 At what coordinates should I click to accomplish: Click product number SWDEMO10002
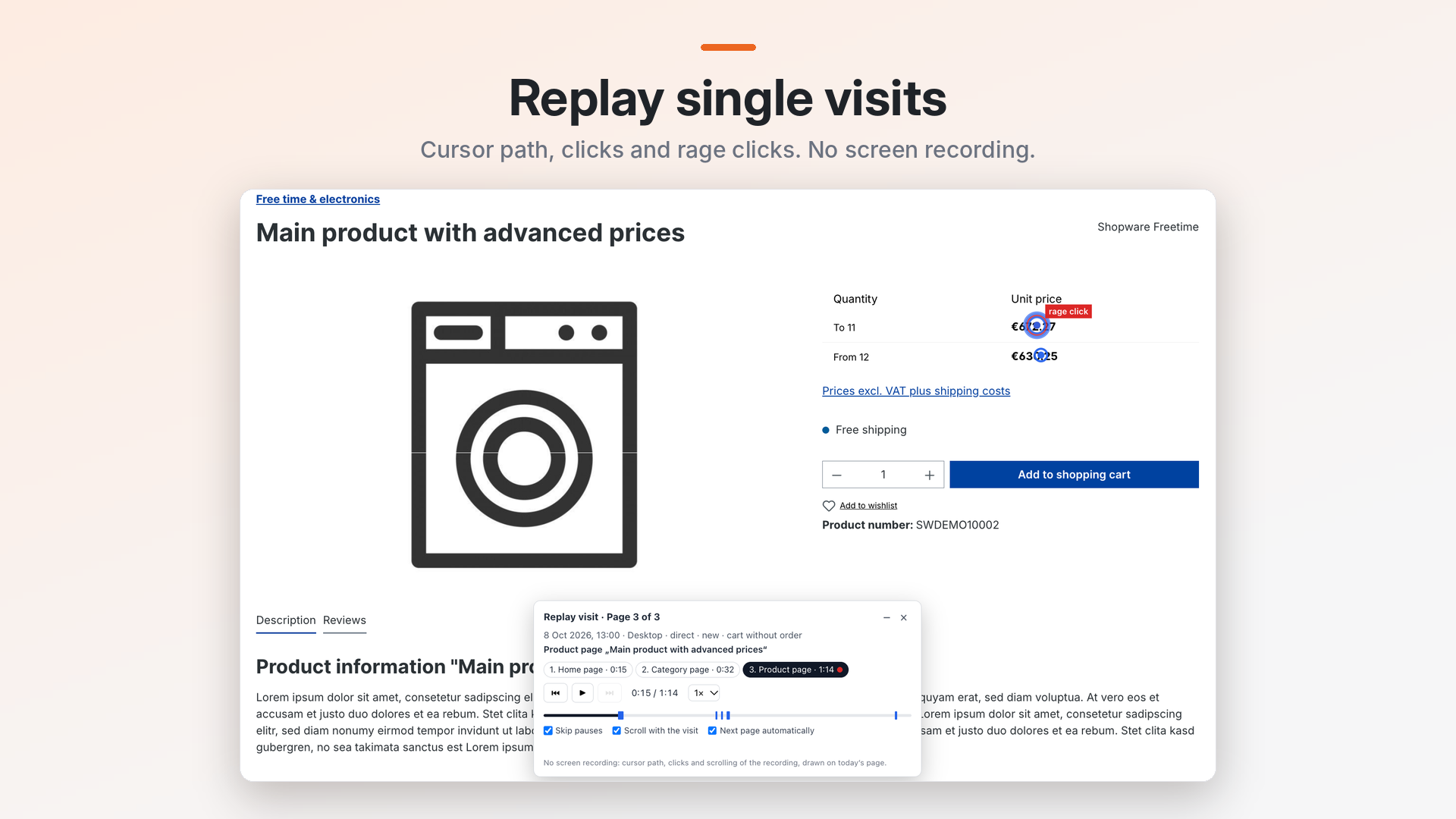click(x=957, y=525)
